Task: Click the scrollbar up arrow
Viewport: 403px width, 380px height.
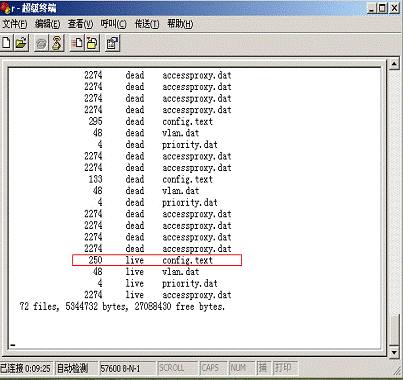Action: [x=394, y=64]
